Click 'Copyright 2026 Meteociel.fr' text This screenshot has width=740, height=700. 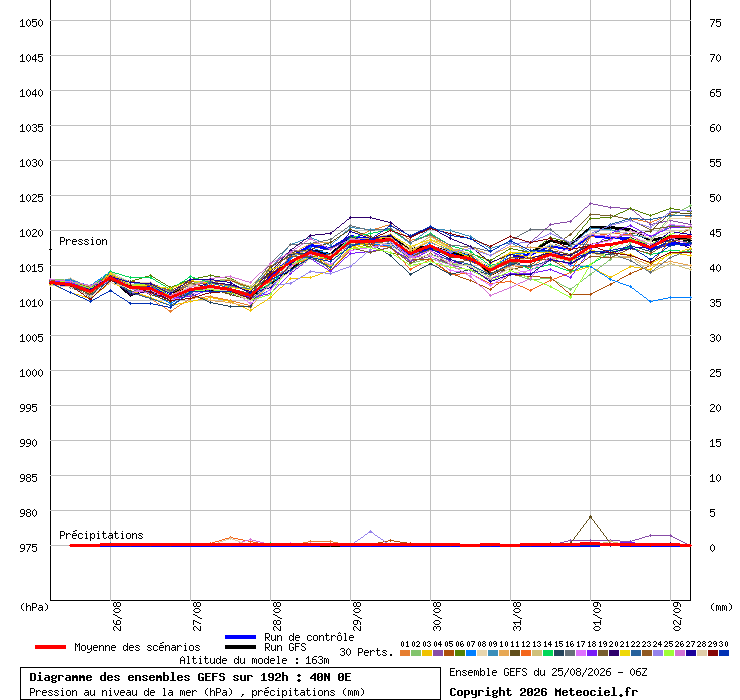click(543, 692)
